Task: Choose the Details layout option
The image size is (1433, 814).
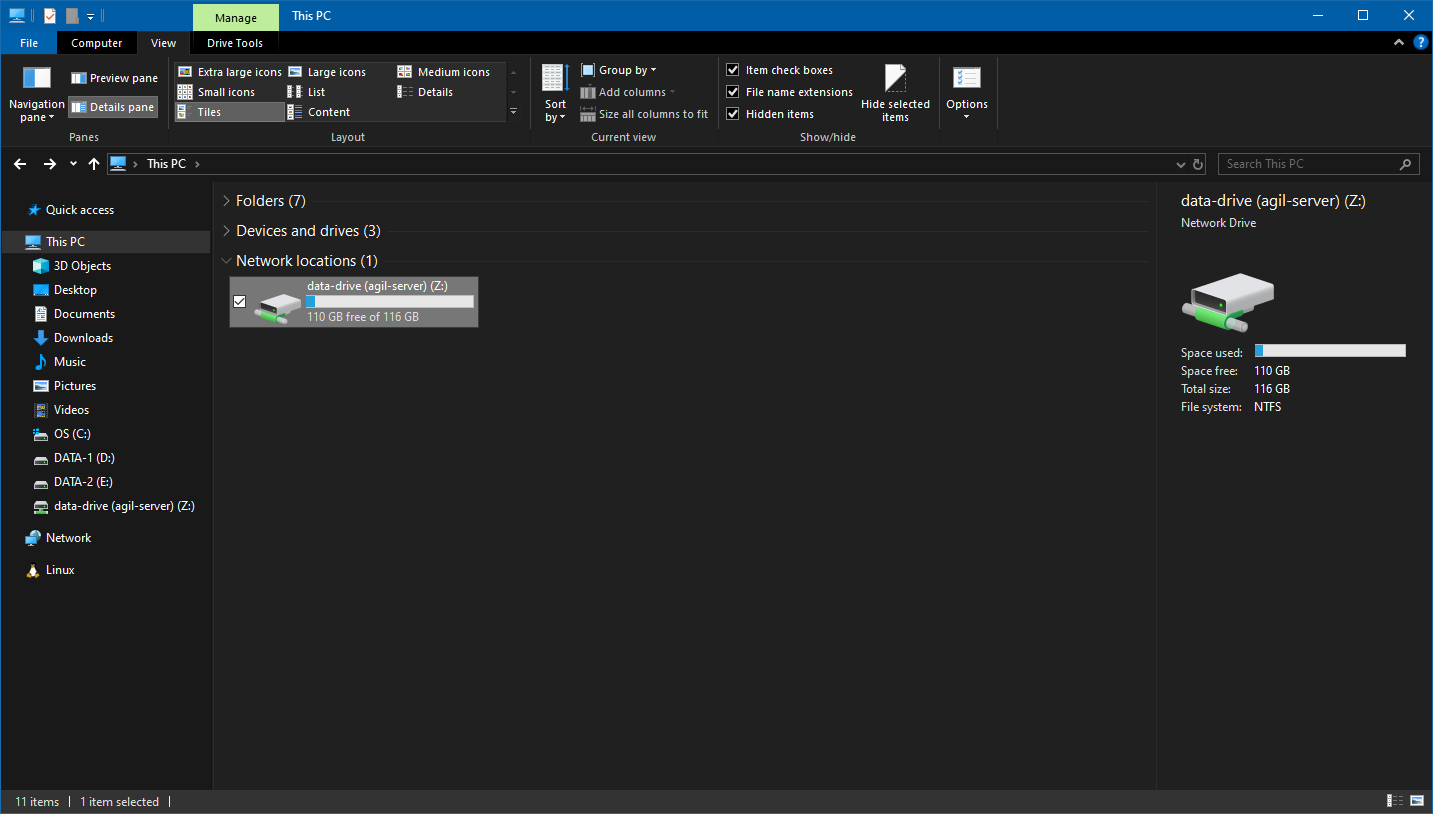Action: [426, 92]
